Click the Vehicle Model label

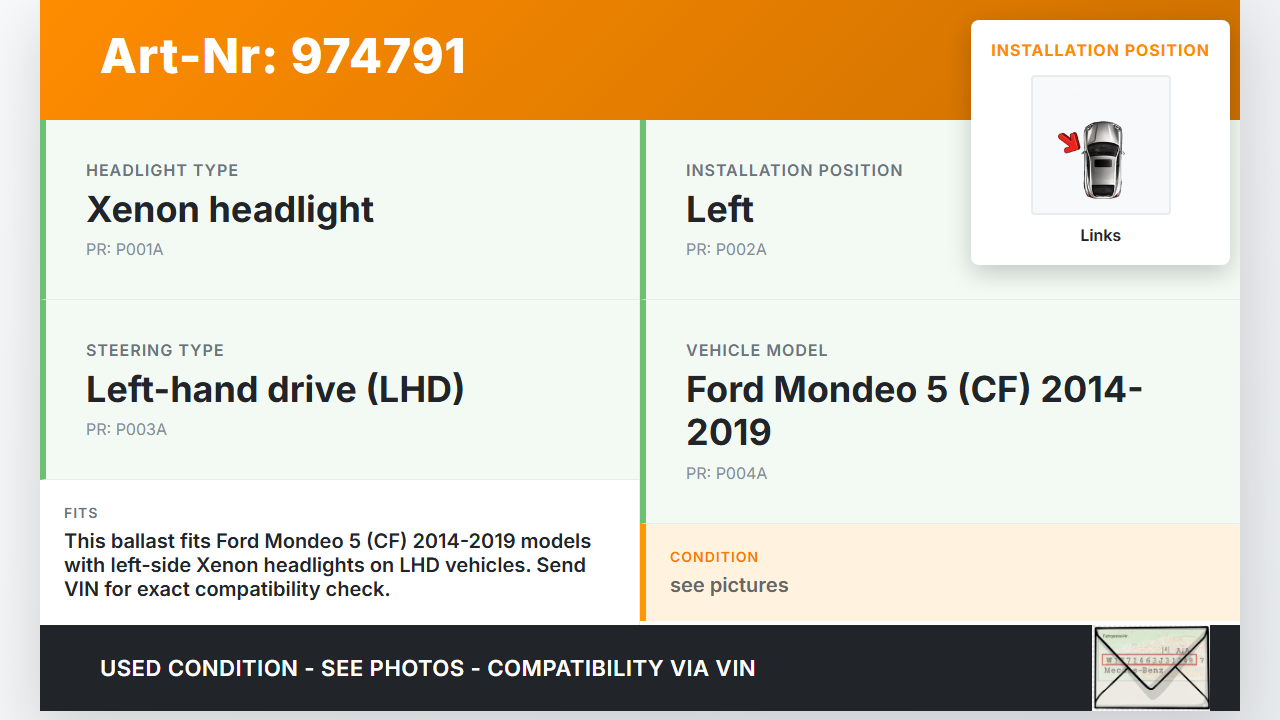(756, 350)
